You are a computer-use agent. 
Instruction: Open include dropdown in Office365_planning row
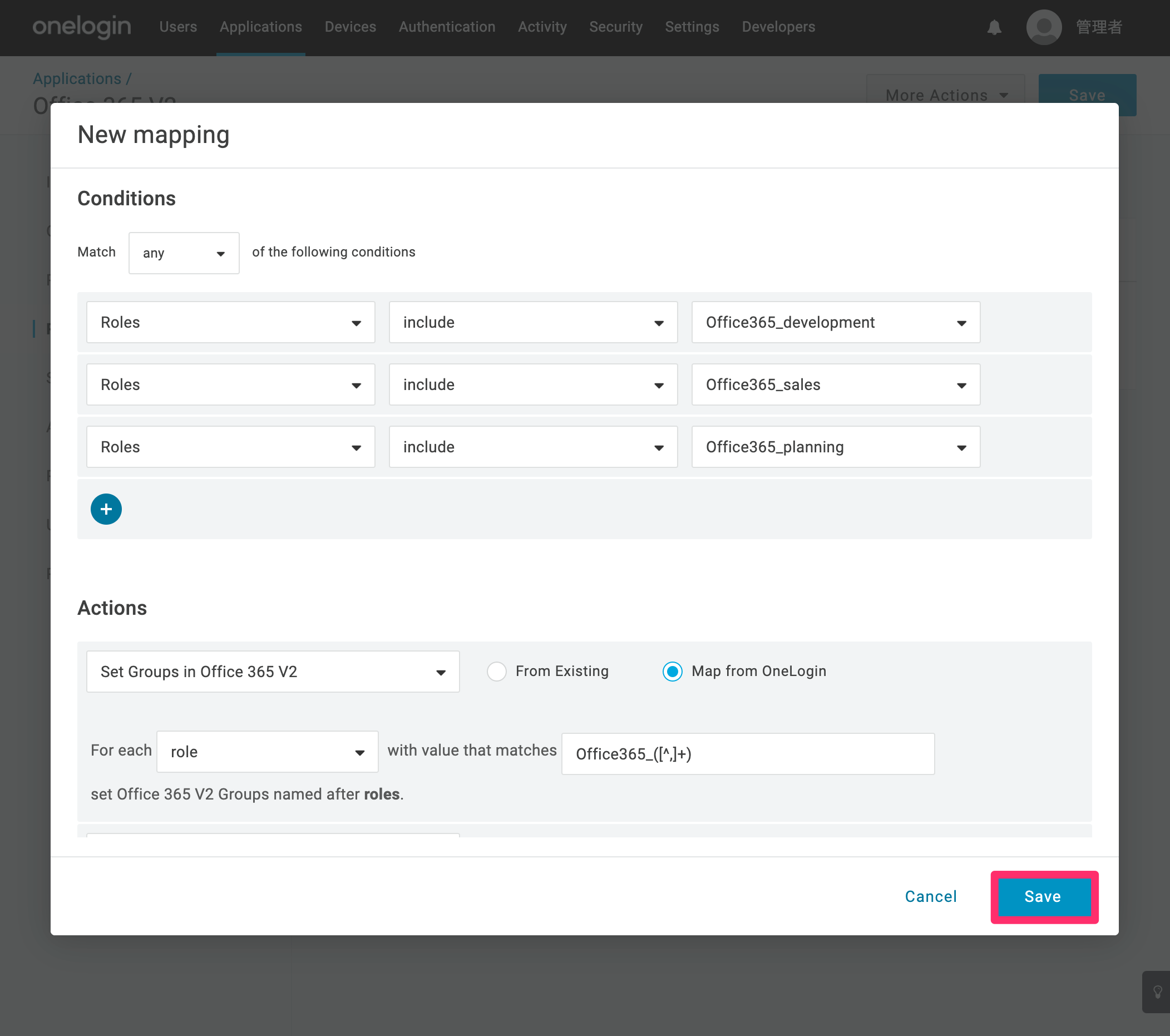pos(533,447)
